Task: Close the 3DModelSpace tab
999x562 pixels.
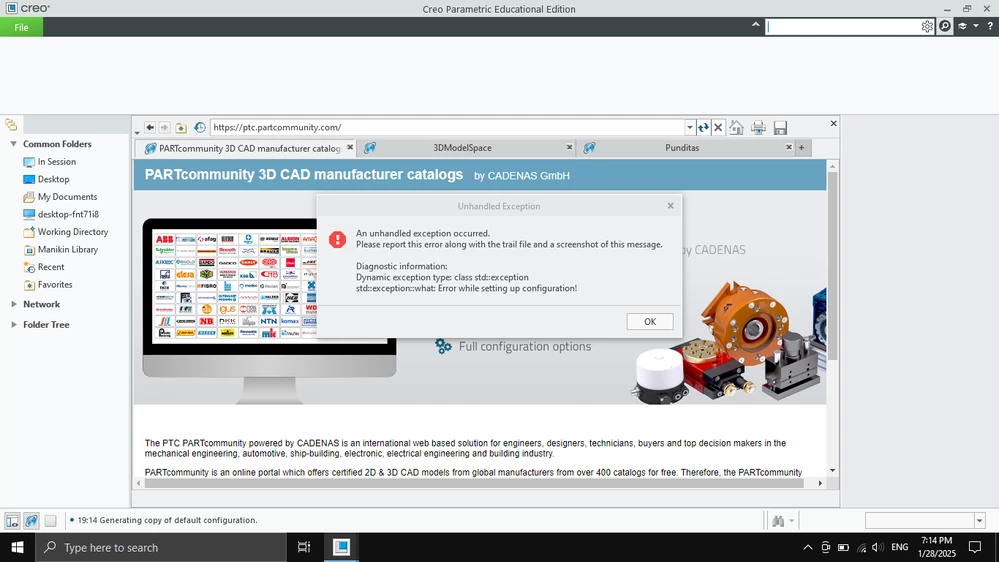Action: 570,147
